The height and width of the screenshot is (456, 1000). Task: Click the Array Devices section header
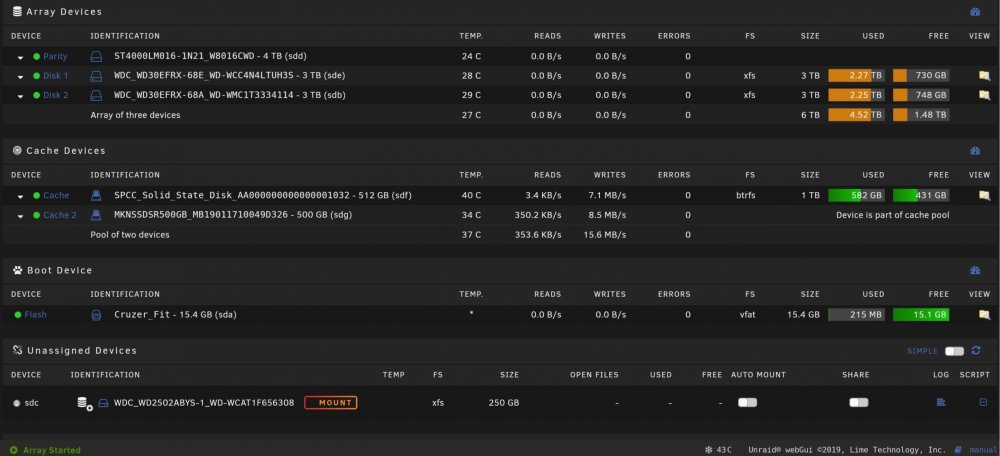[x=64, y=11]
